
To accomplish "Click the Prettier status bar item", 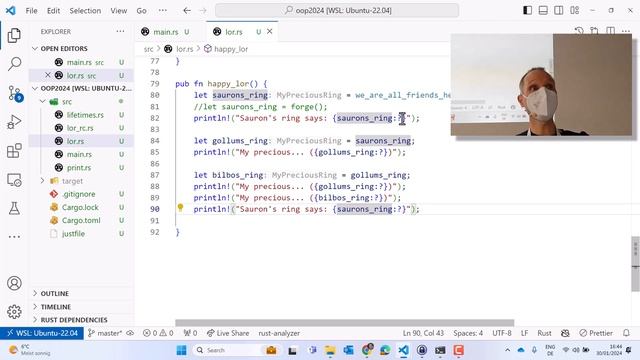I will click(x=596, y=333).
